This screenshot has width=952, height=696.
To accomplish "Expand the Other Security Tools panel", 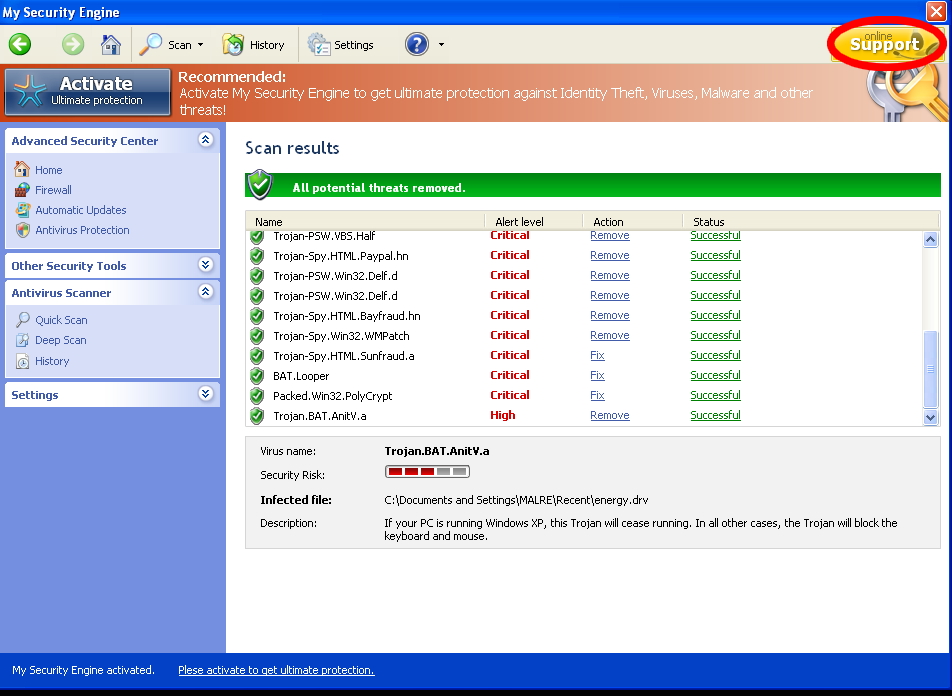I will pyautogui.click(x=205, y=264).
